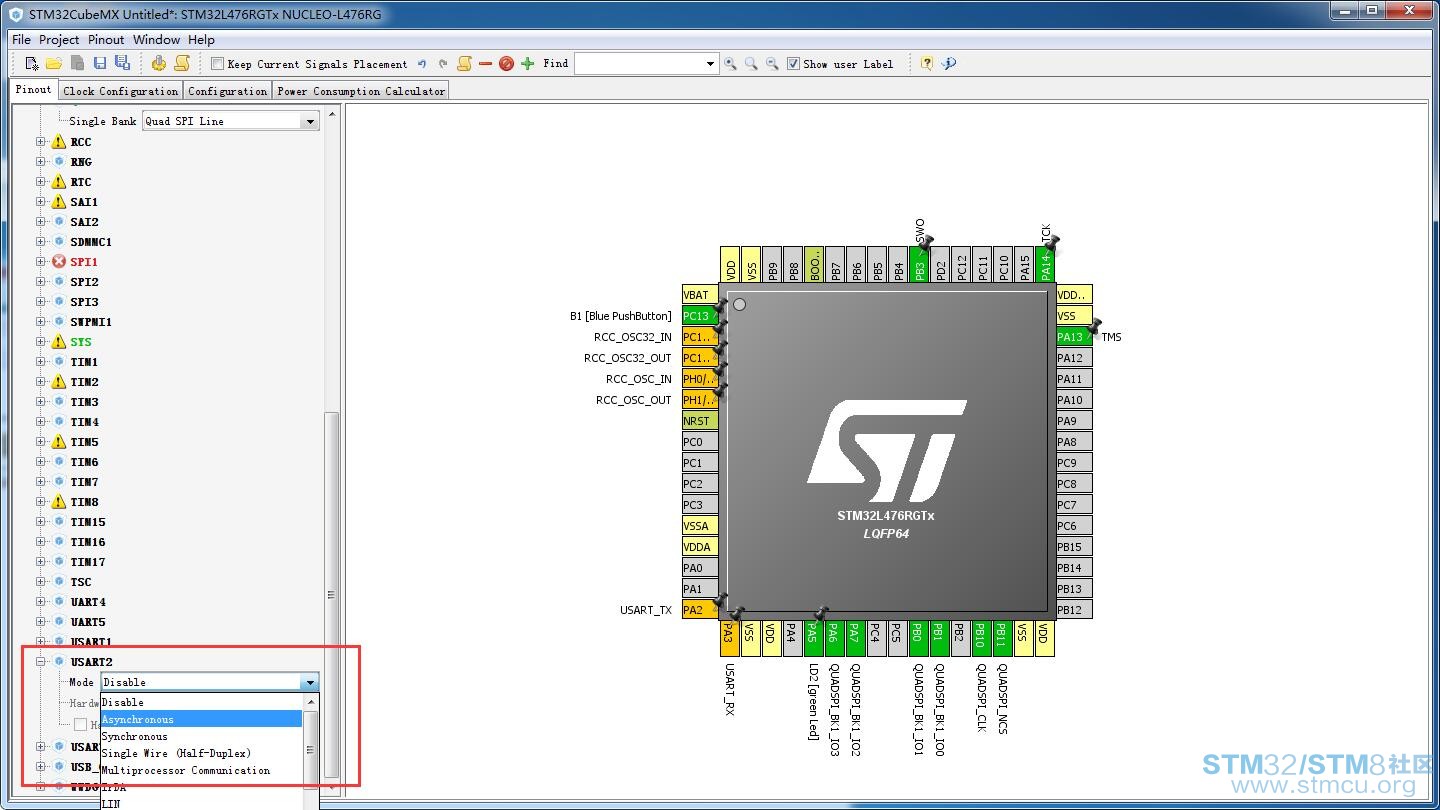Click the Redo arrow icon
Image resolution: width=1440 pixels, height=810 pixels.
(x=443, y=64)
